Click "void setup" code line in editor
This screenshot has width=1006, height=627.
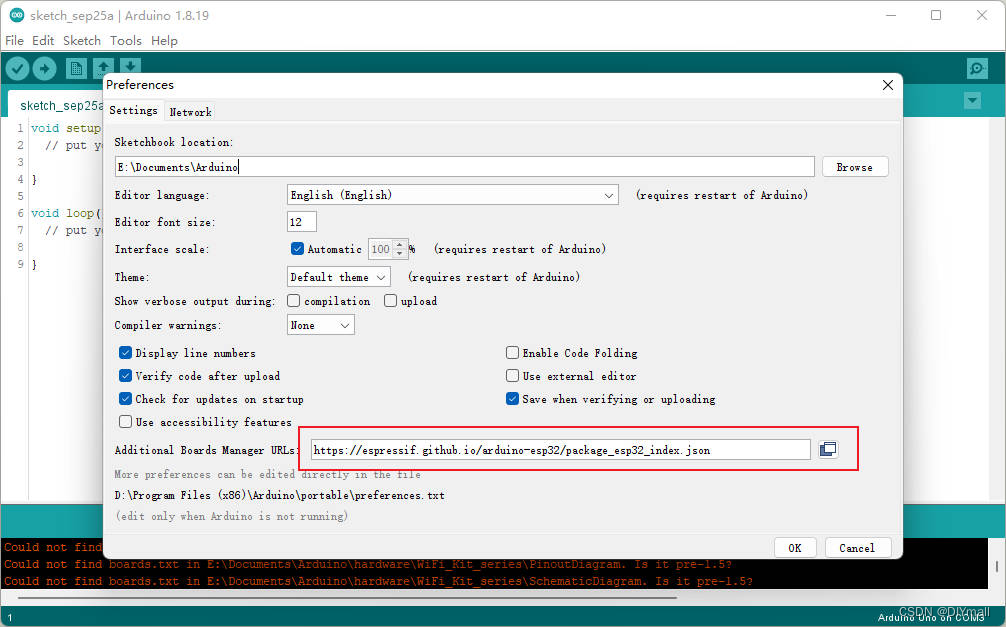66,128
